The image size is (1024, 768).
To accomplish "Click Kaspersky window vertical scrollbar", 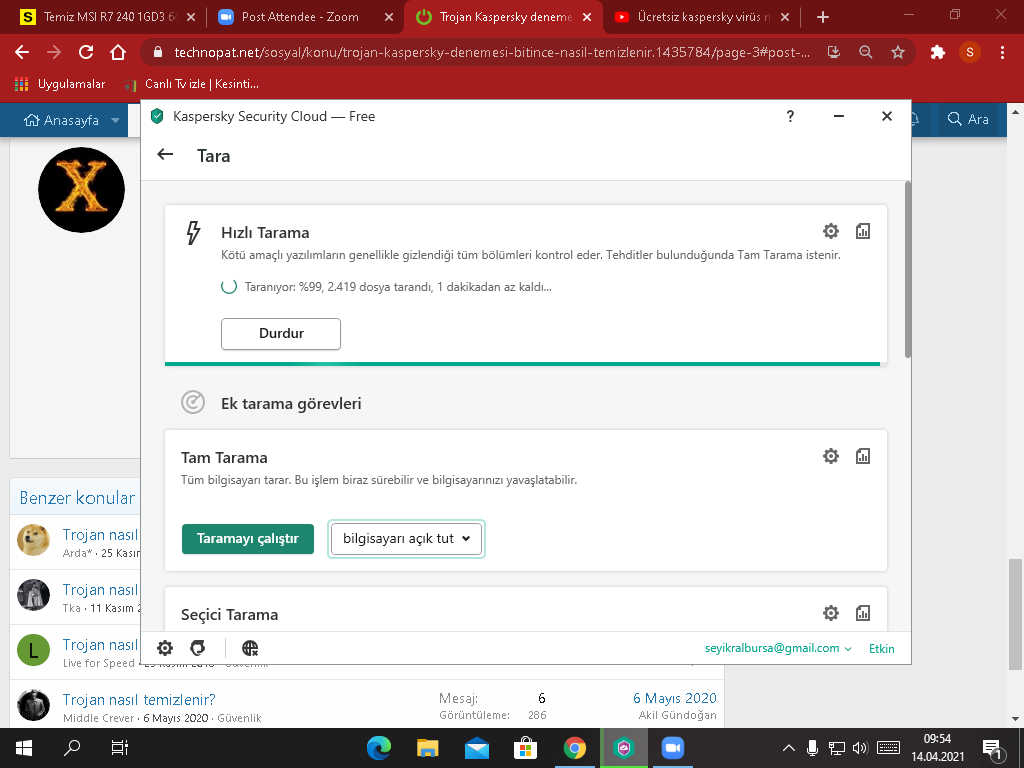I will 908,270.
